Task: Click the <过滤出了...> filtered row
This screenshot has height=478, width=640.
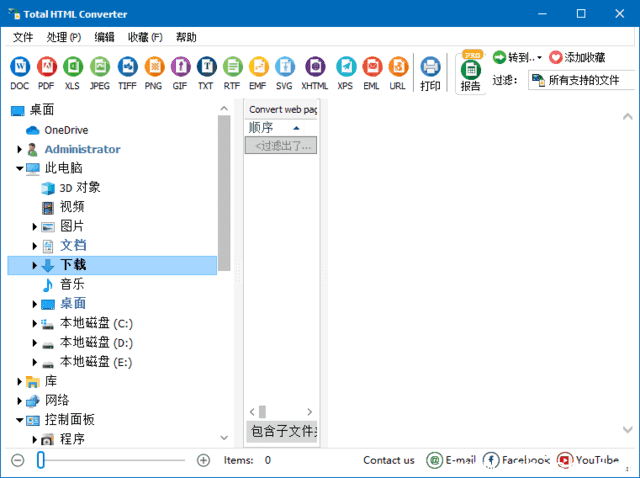Action: click(281, 146)
